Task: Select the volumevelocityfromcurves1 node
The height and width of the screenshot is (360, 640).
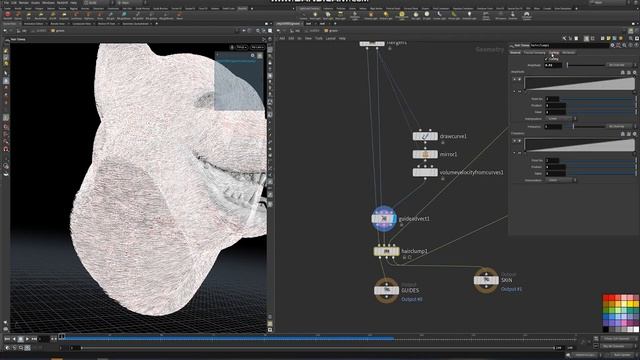Action: (425, 172)
